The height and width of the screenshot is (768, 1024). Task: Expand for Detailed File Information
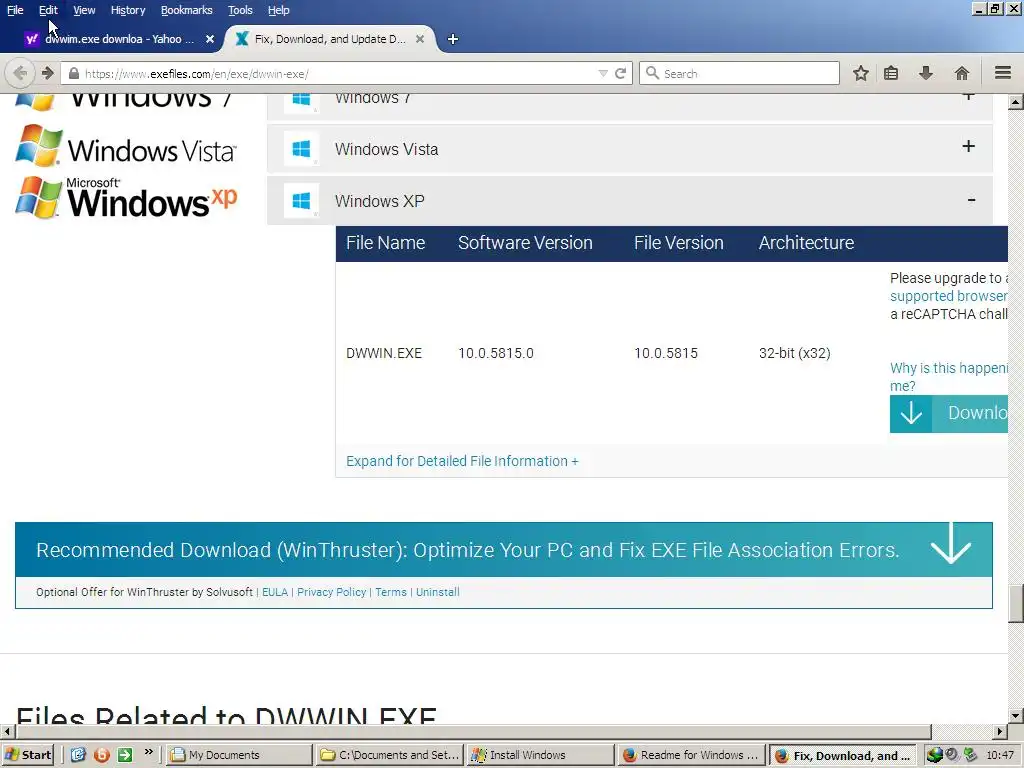pyautogui.click(x=462, y=461)
